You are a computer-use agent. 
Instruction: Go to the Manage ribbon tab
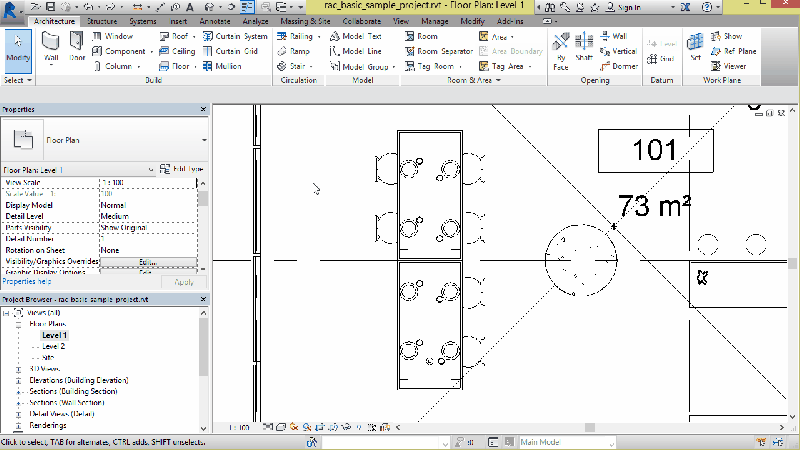pos(435,21)
